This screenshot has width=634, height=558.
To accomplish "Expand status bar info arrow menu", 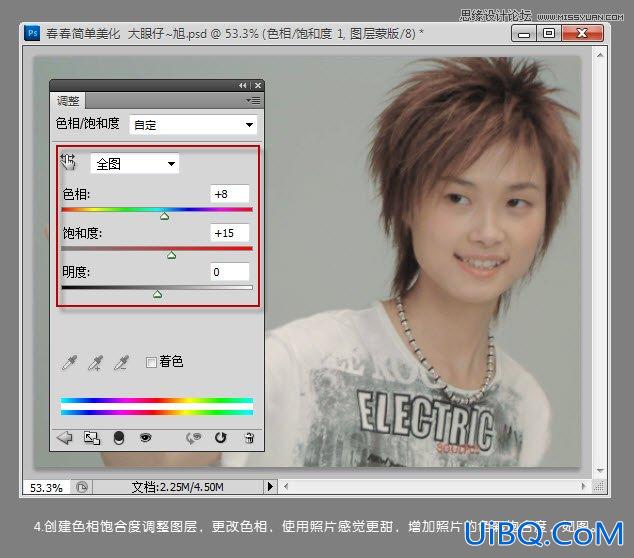I will pos(270,486).
